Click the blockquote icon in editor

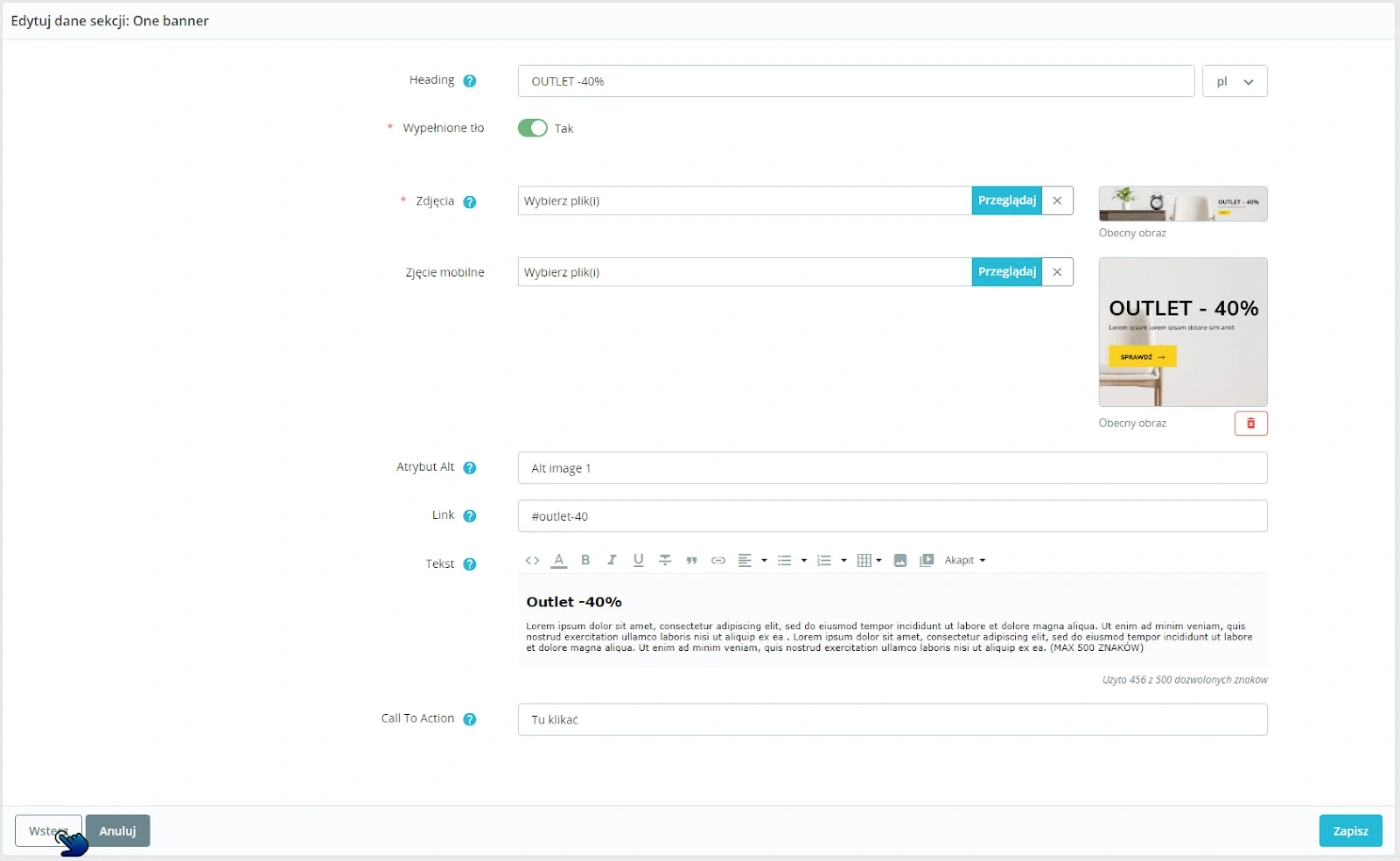tap(691, 560)
